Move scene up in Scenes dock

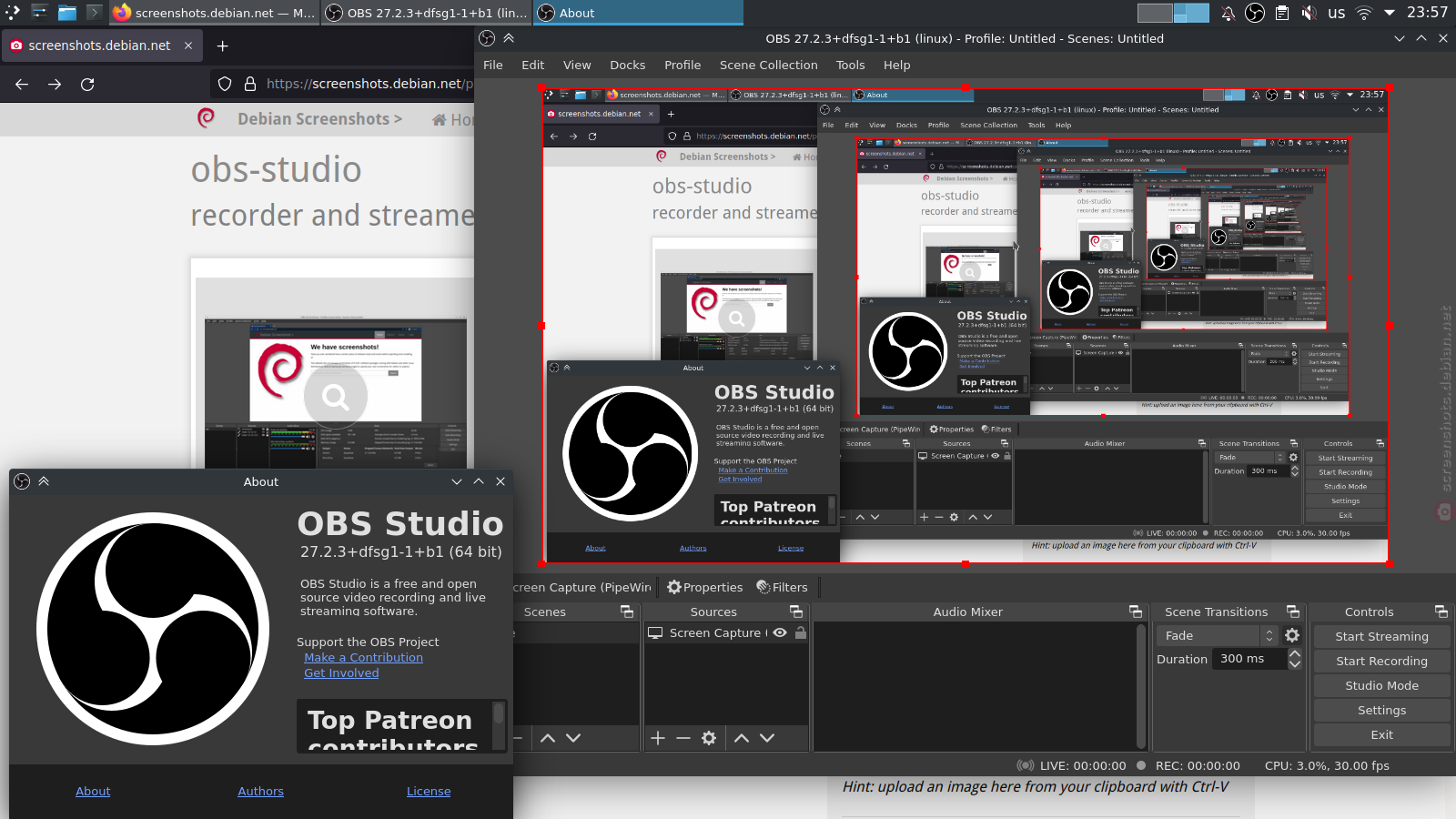coord(548,738)
